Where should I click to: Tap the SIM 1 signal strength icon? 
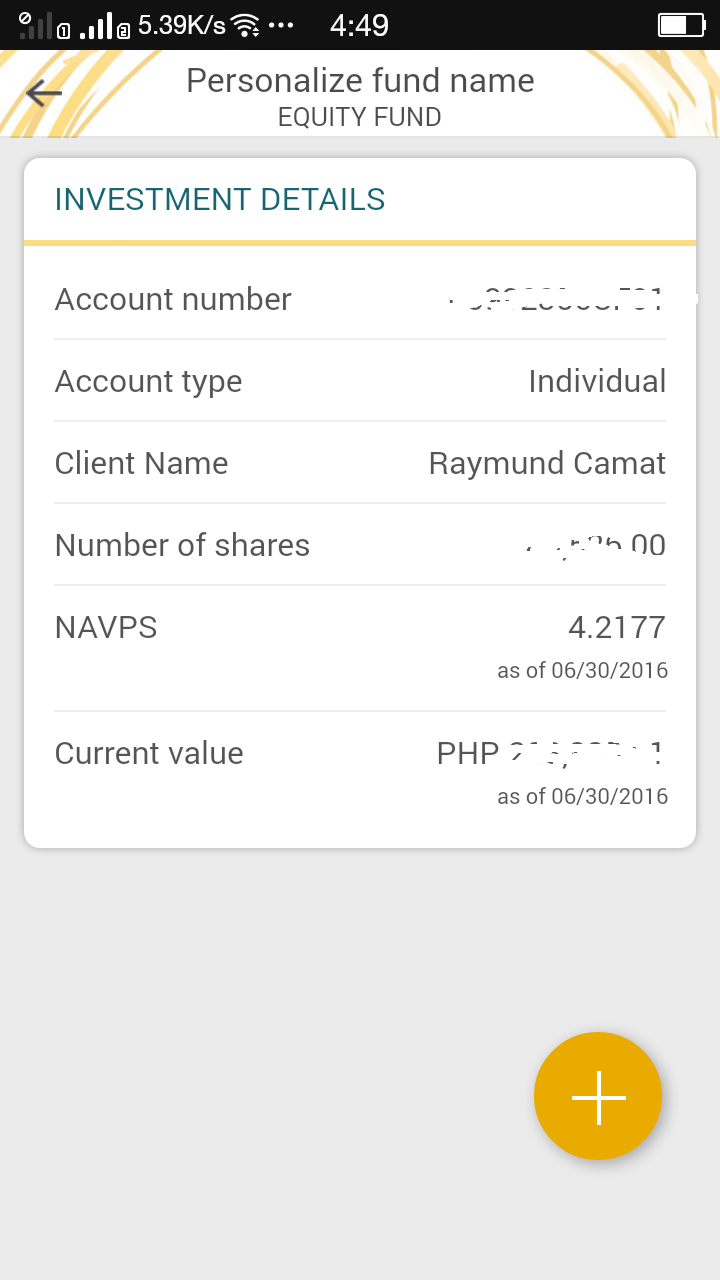click(42, 26)
